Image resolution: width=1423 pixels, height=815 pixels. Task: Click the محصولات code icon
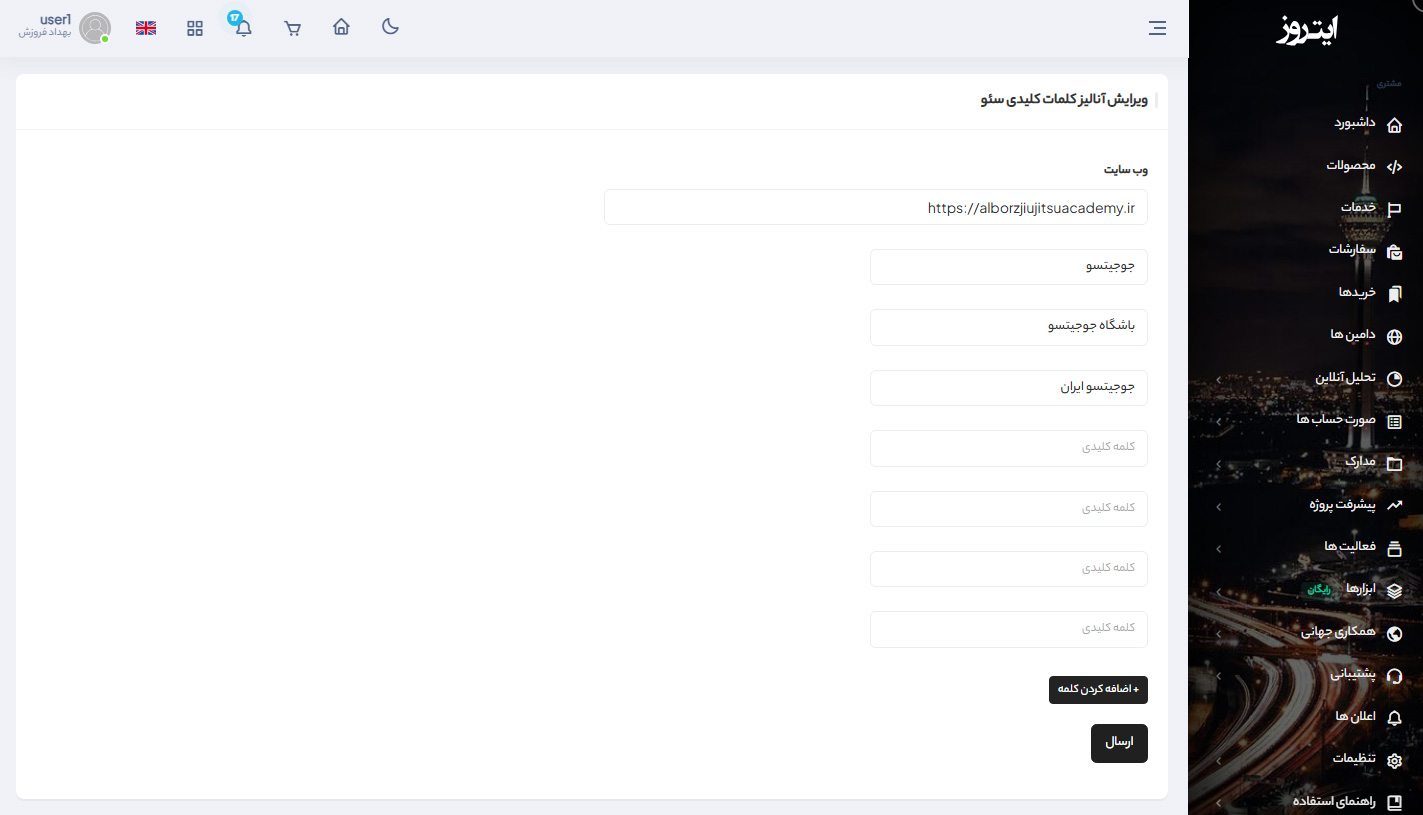1395,166
